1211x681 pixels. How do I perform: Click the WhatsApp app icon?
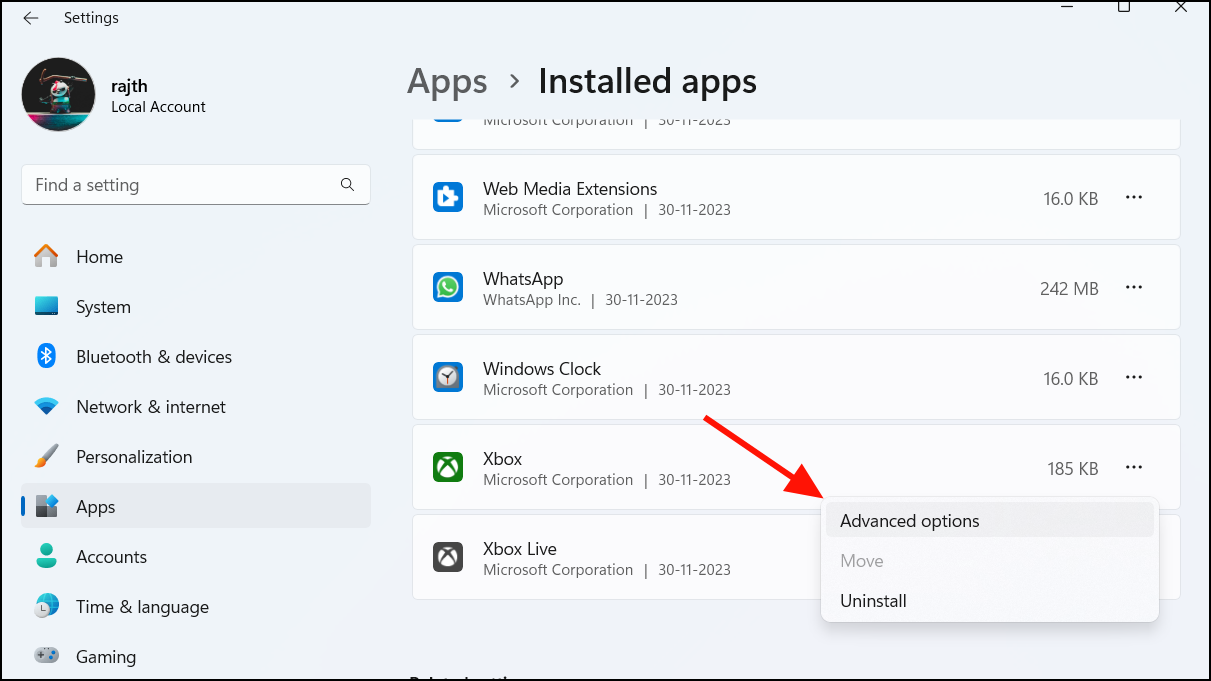448,287
